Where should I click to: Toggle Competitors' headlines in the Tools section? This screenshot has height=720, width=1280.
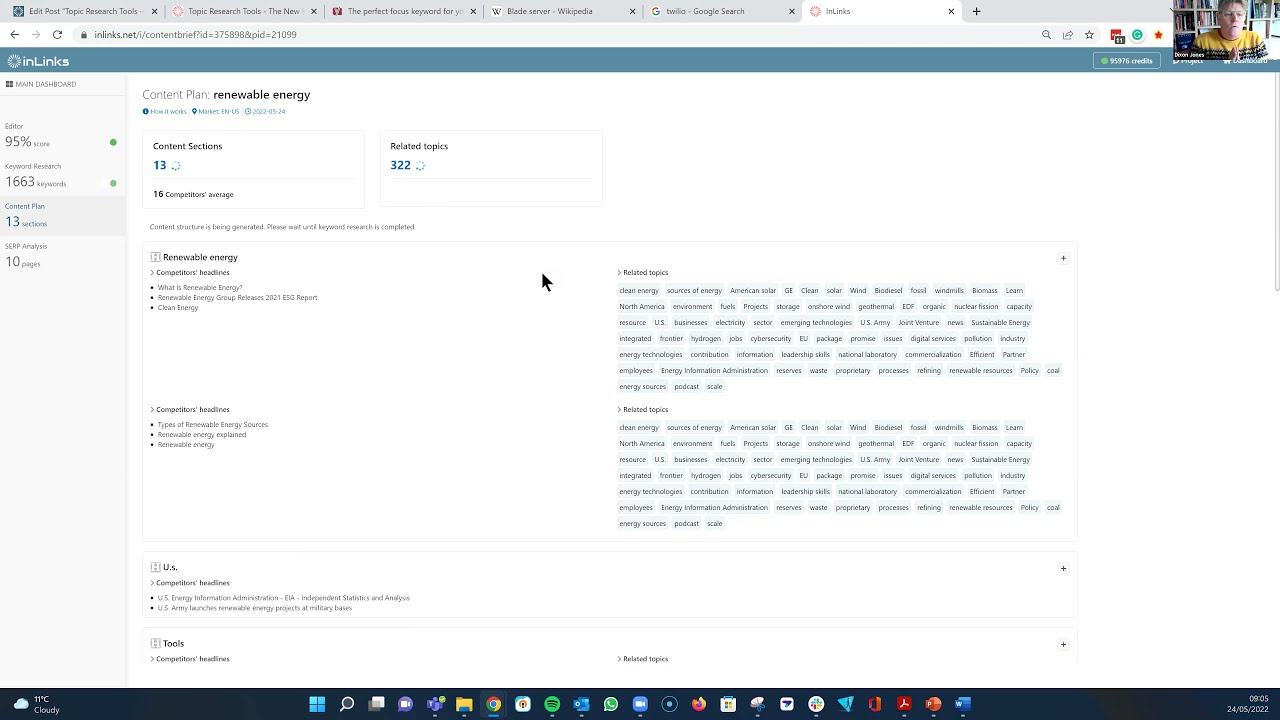pyautogui.click(x=190, y=658)
